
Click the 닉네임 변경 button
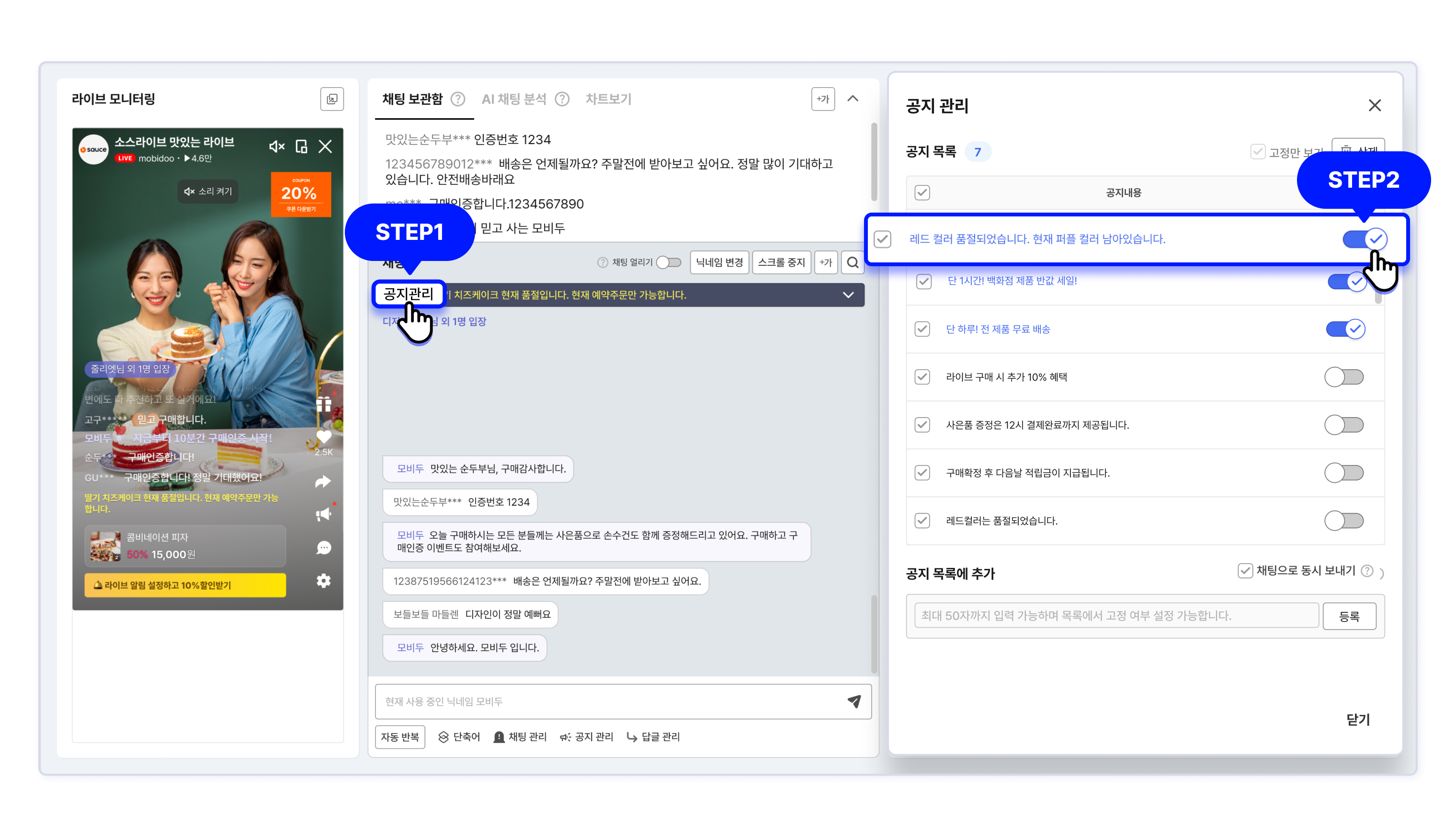tap(719, 262)
